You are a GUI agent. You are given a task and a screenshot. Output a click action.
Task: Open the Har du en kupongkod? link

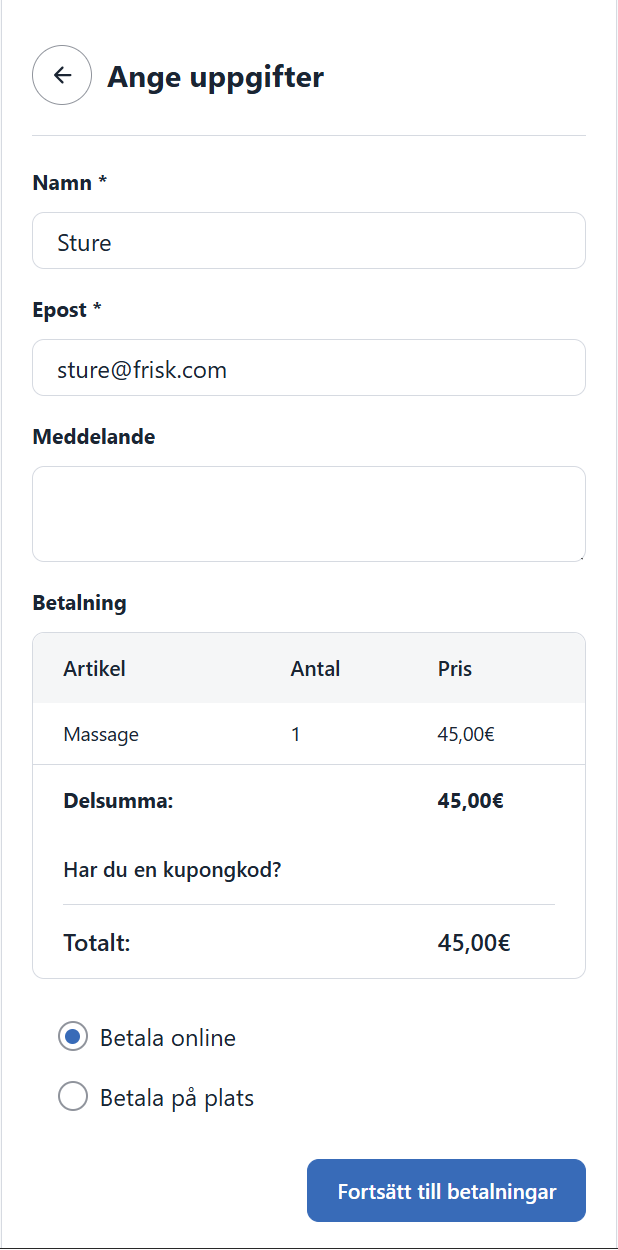click(x=172, y=870)
